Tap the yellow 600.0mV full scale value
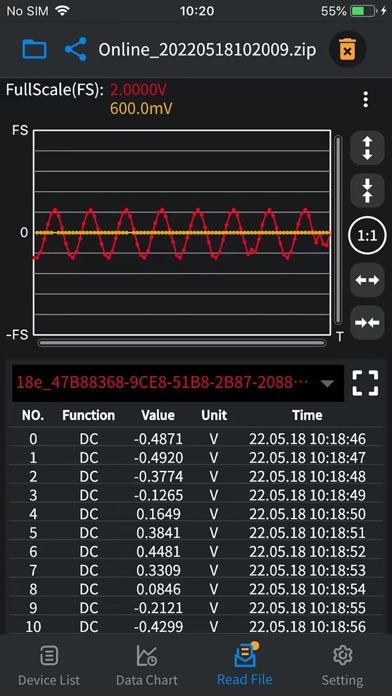 click(x=141, y=108)
